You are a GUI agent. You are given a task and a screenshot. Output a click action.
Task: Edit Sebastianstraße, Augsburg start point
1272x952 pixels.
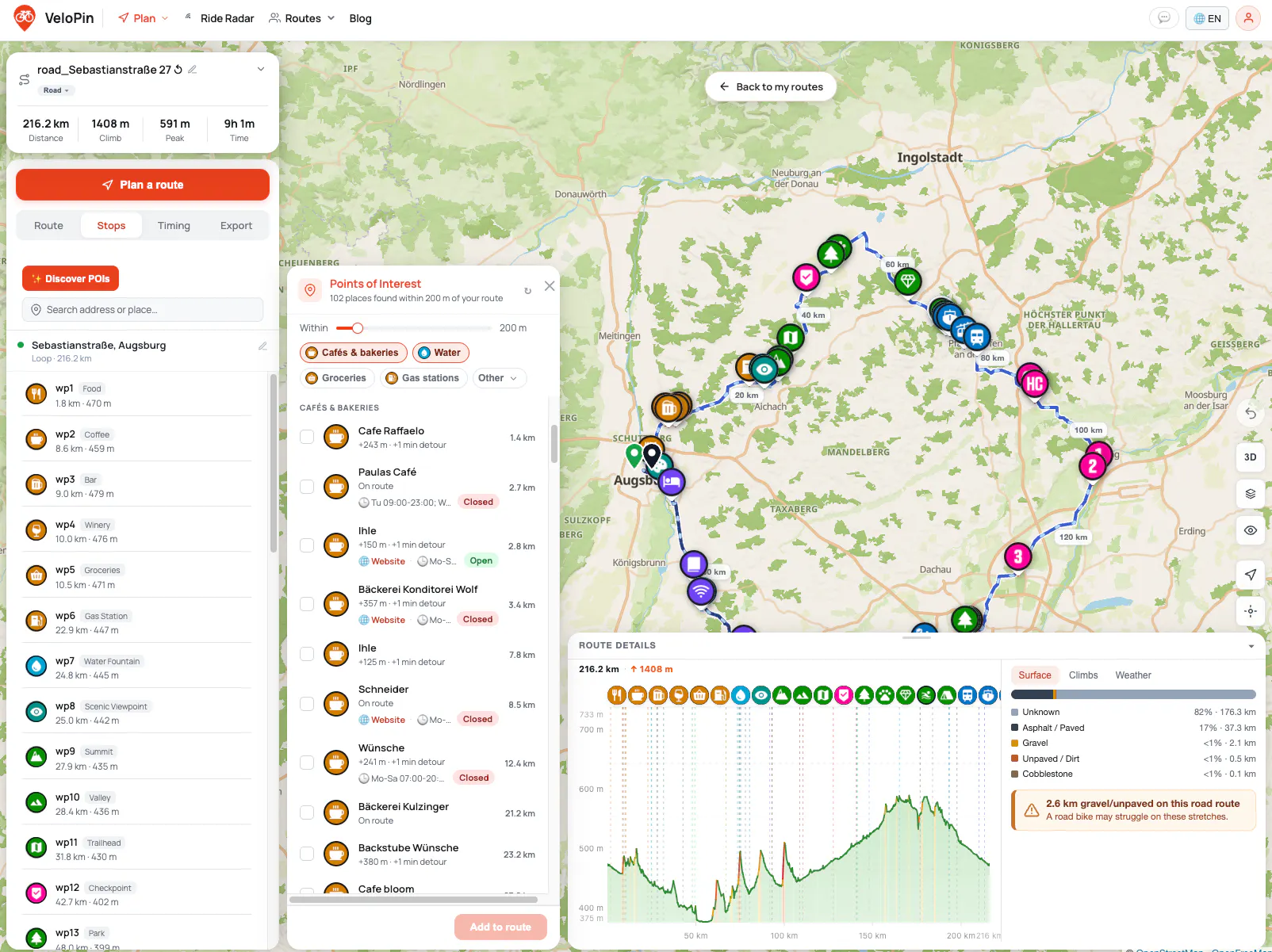[262, 346]
